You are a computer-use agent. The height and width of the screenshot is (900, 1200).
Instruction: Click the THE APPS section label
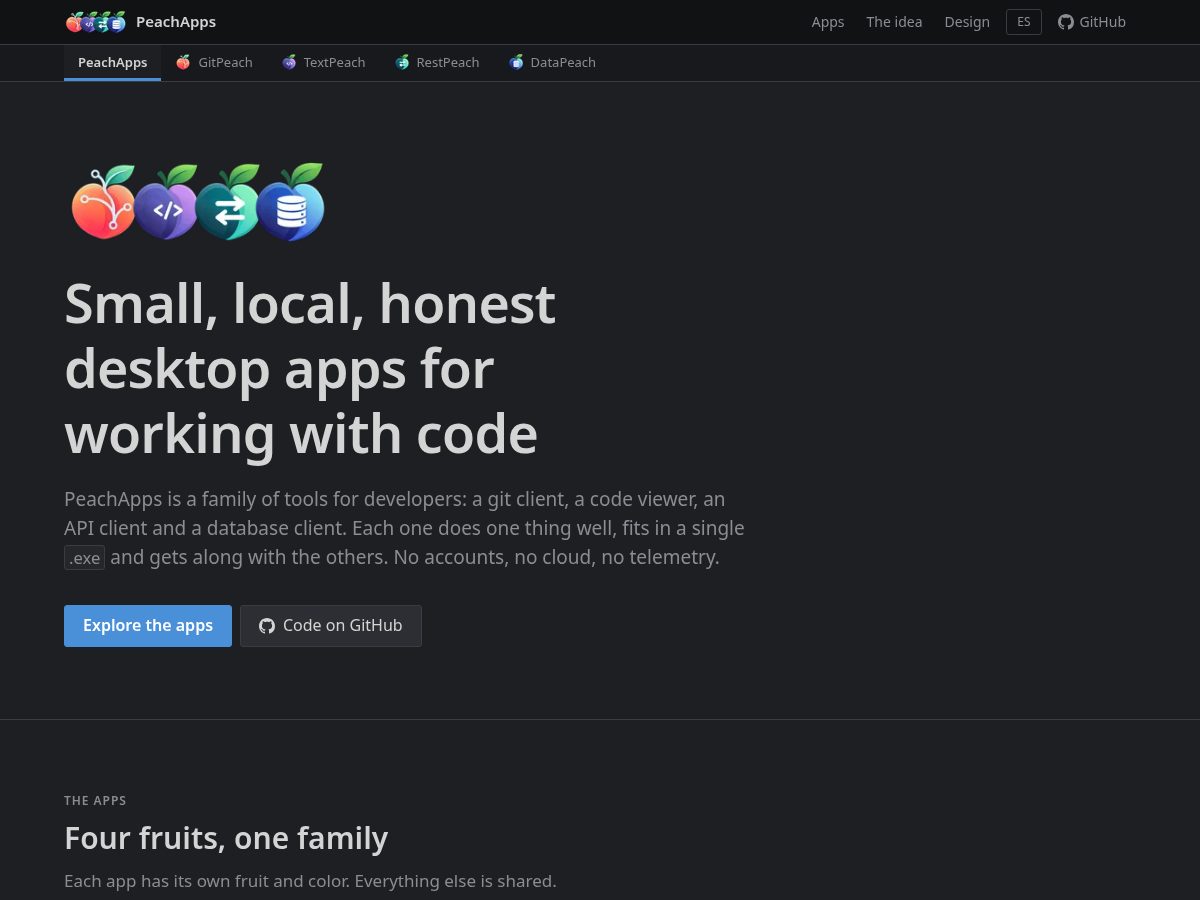point(95,801)
